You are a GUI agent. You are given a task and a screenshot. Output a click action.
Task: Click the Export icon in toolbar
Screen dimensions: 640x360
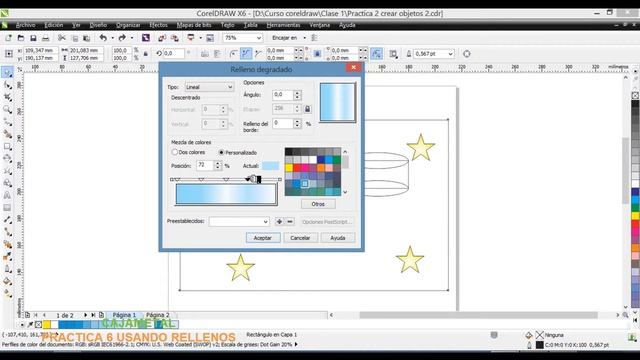[x=175, y=38]
